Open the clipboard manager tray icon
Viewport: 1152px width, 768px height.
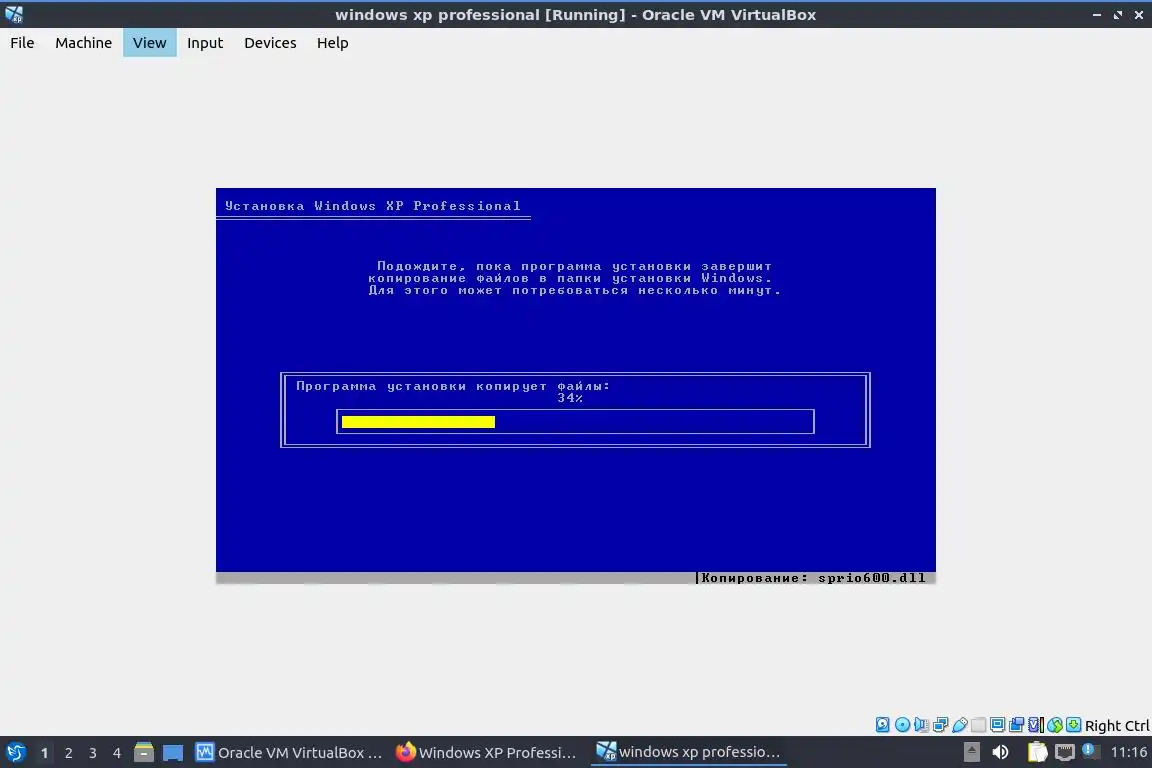[1037, 752]
